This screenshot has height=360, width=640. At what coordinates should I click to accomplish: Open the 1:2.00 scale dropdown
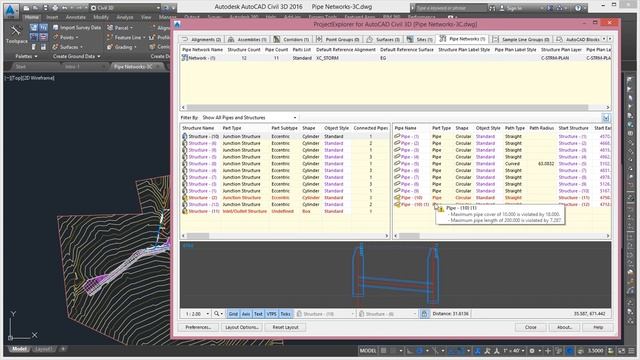(197, 314)
